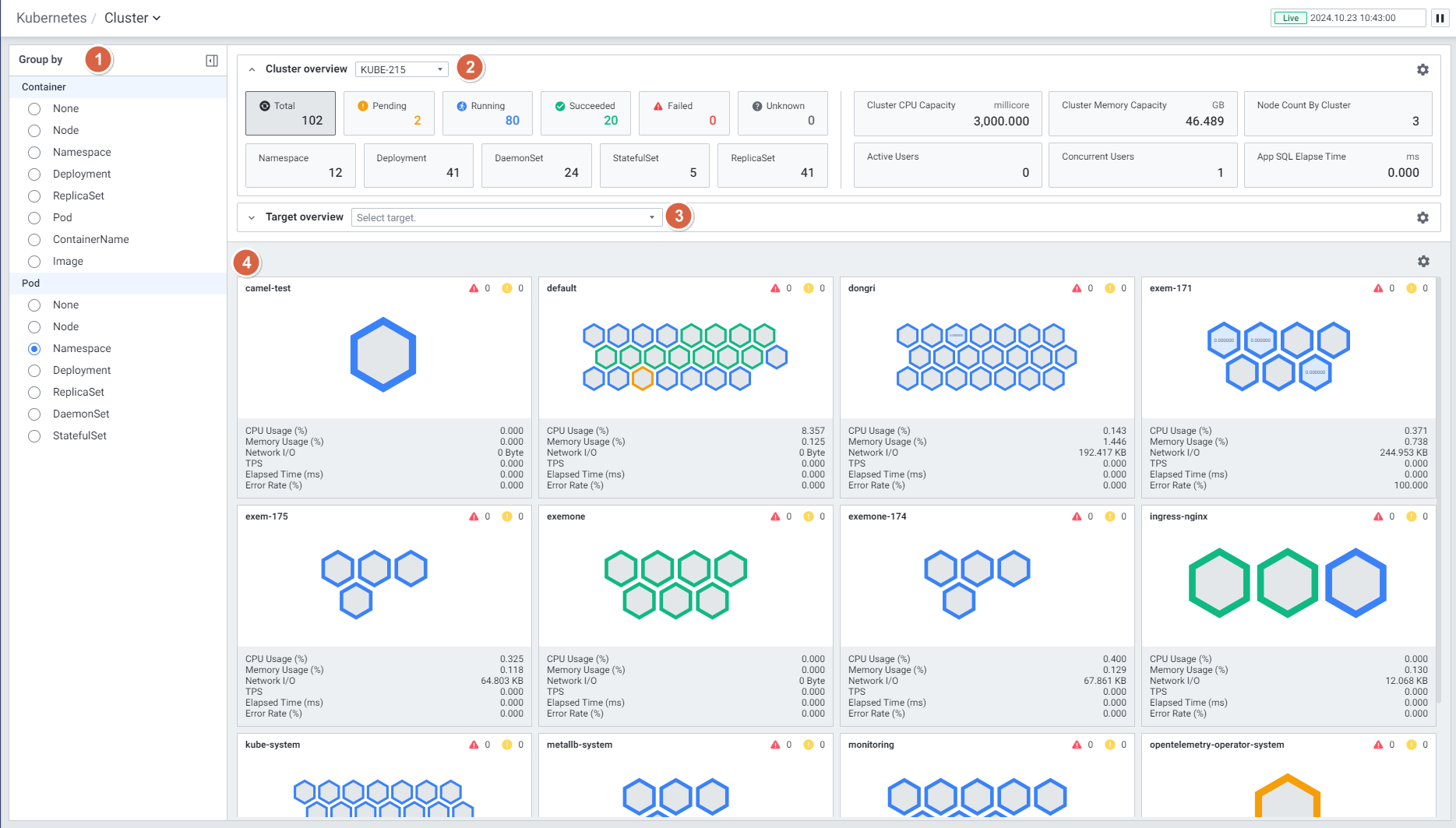Pause the live data stream
The width and height of the screenshot is (1456, 828).
click(x=1440, y=18)
